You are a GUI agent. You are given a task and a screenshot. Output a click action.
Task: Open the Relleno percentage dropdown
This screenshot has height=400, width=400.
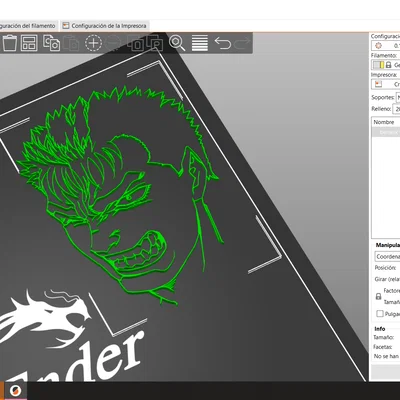tap(396, 109)
